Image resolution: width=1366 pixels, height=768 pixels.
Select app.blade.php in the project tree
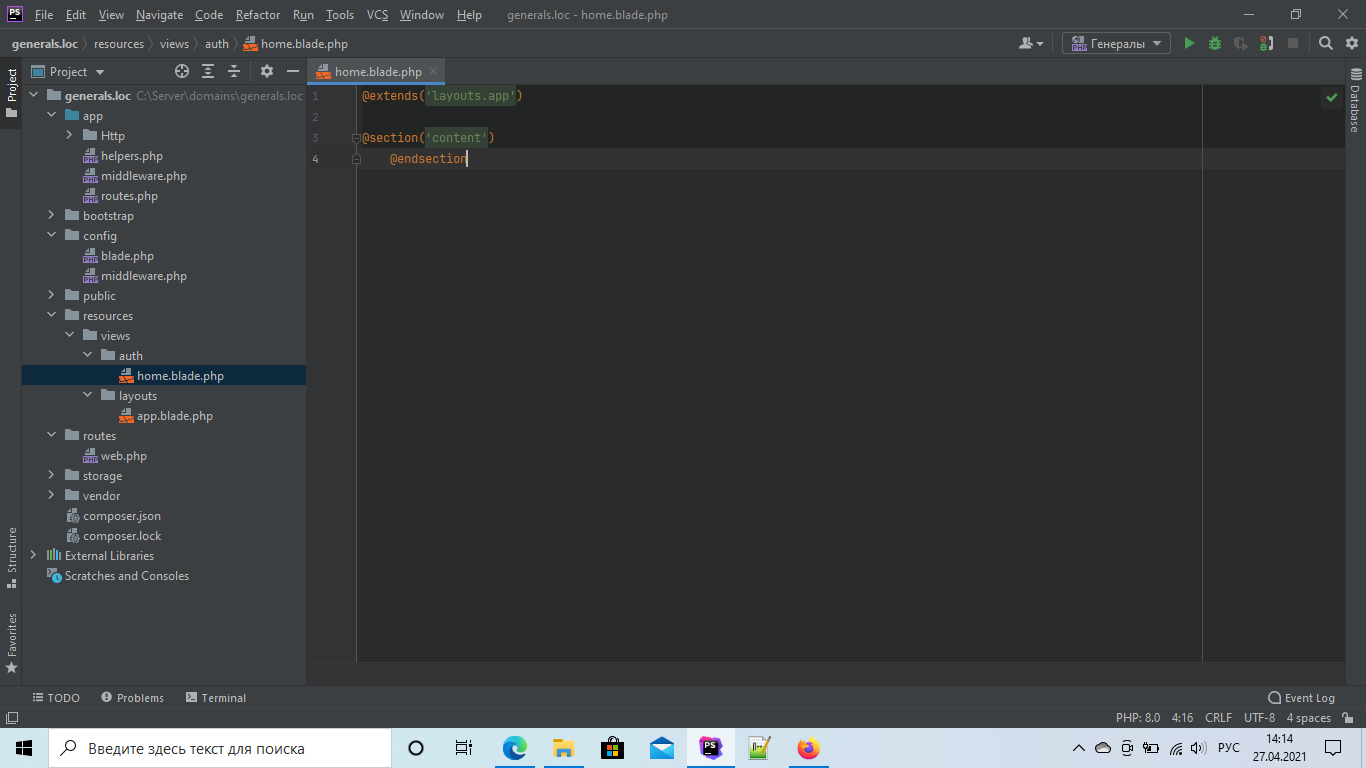click(174, 416)
